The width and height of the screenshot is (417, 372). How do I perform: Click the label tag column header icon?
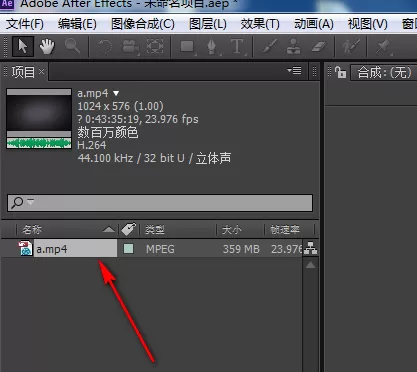coord(129,229)
